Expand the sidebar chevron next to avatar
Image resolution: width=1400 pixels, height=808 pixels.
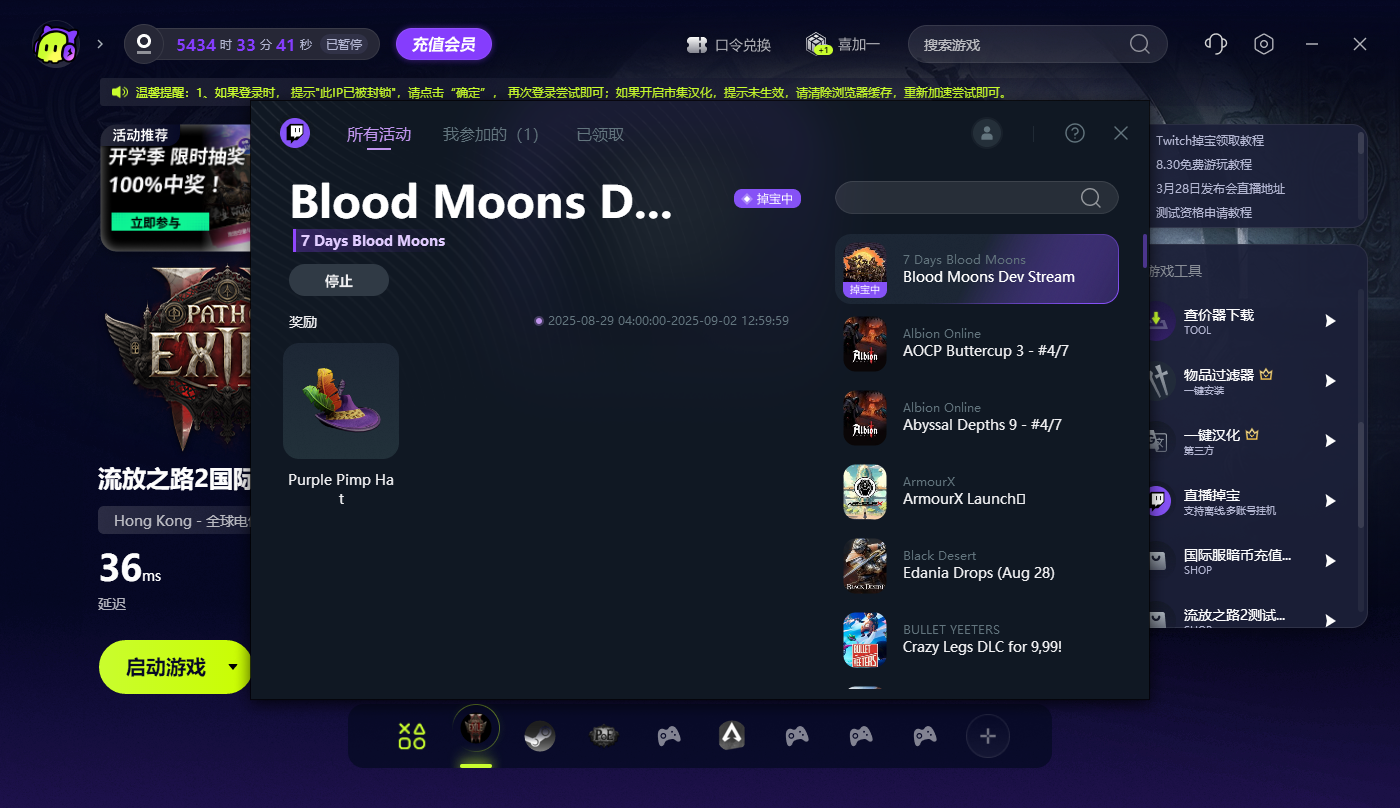coord(100,44)
